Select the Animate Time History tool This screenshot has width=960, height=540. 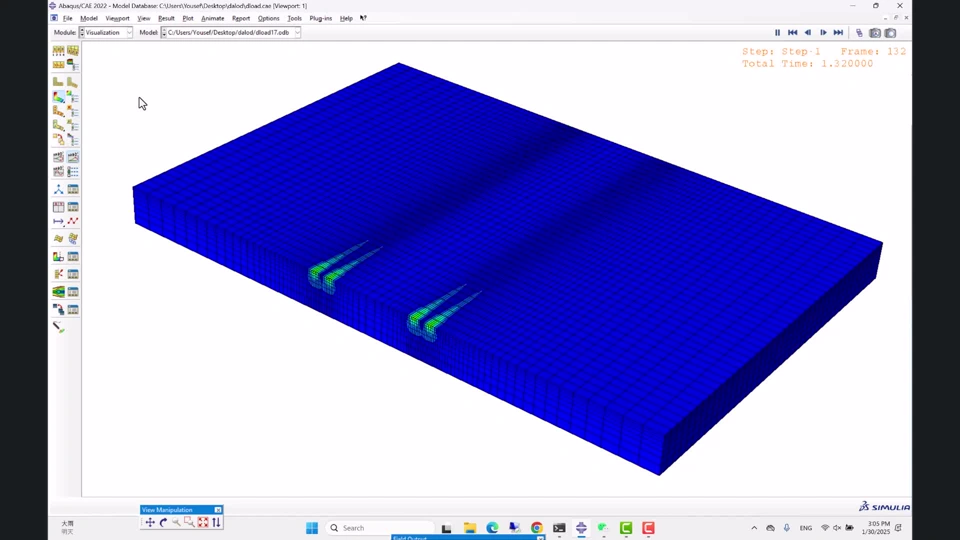tap(73, 157)
